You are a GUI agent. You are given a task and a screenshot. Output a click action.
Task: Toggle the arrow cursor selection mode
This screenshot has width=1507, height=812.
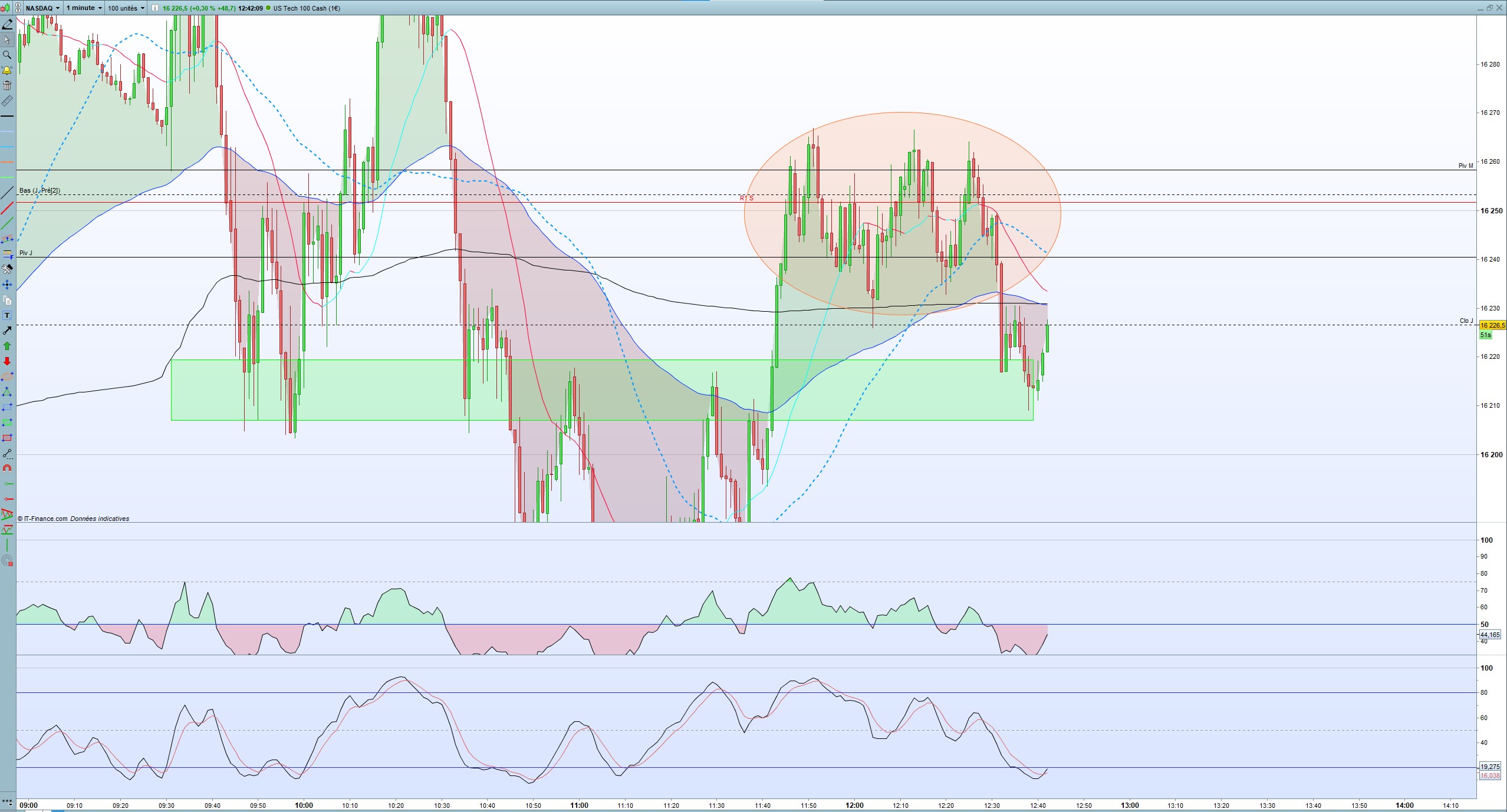pos(7,39)
